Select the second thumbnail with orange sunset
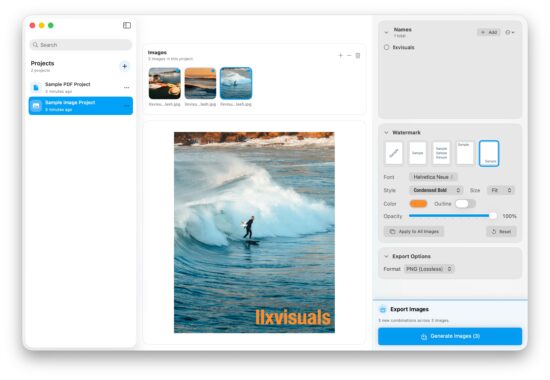The width and height of the screenshot is (550, 380). click(x=200, y=83)
